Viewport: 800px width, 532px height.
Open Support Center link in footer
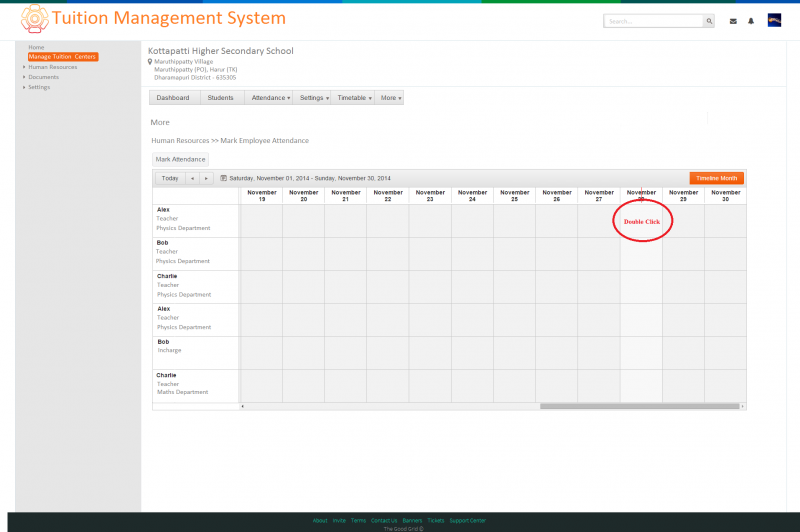click(468, 521)
